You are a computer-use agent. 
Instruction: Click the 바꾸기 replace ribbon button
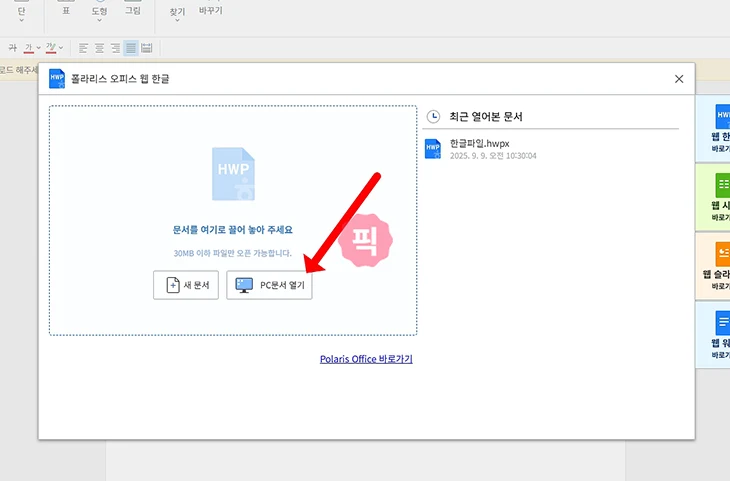(210, 10)
